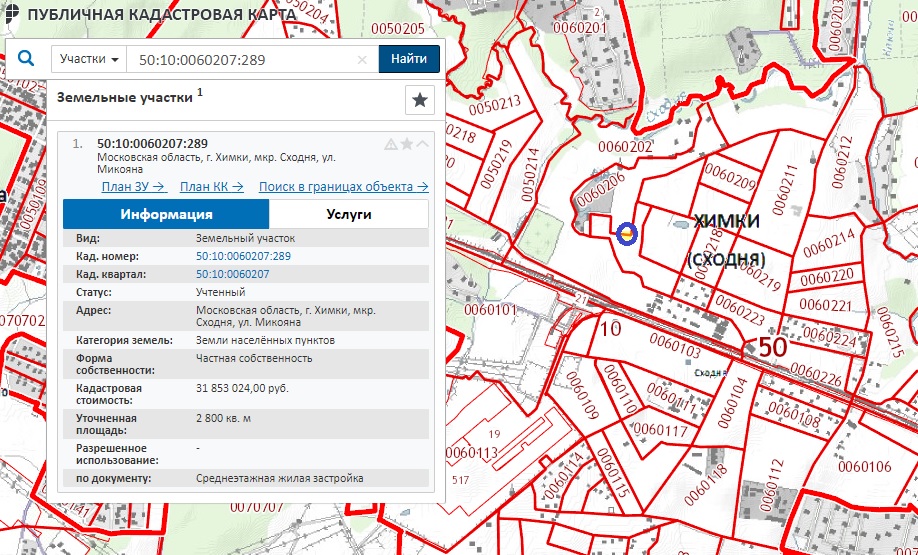The width and height of the screenshot is (918, 555).
Task: Collapse the result card with chevron
Action: (x=422, y=144)
